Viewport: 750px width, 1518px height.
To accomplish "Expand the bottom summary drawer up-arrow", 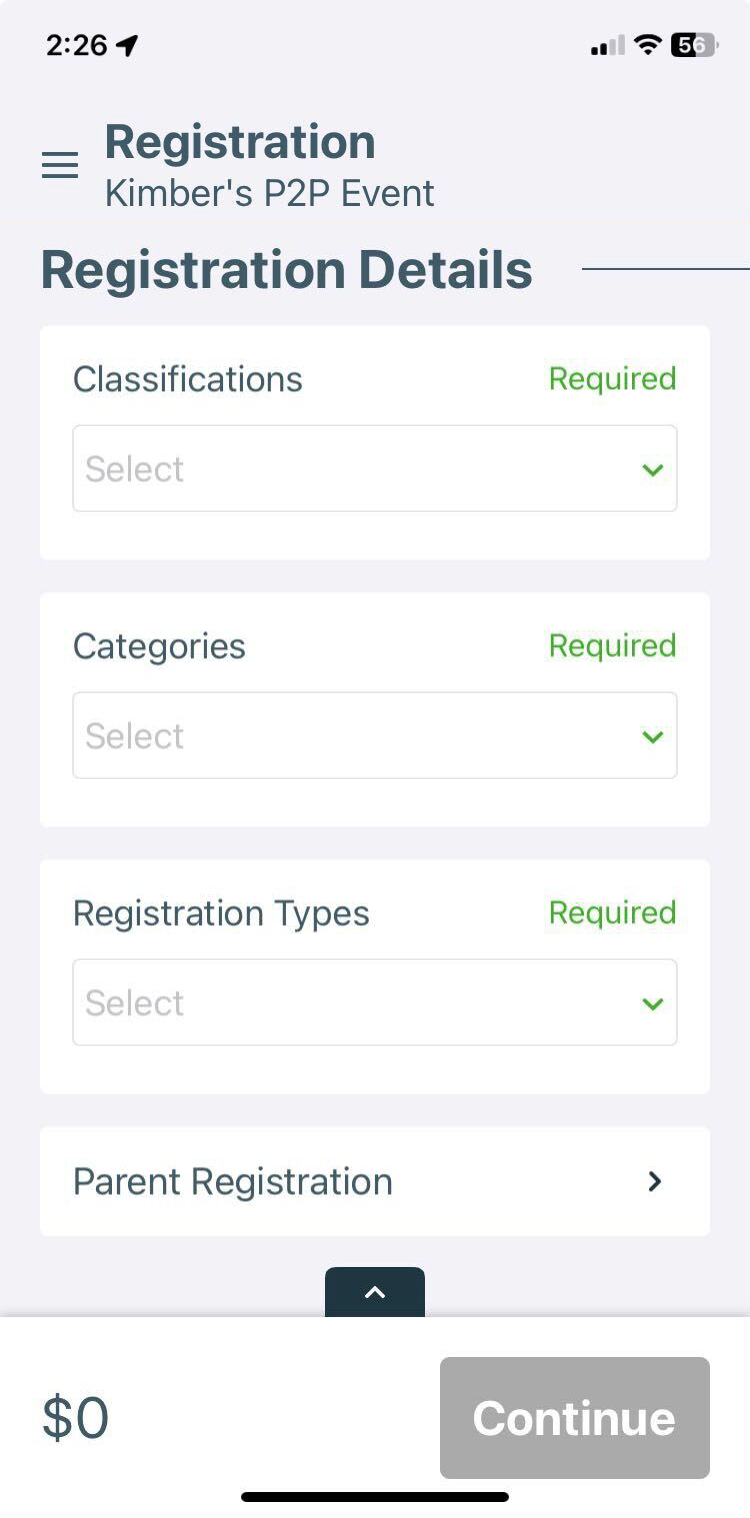I will pyautogui.click(x=375, y=1292).
